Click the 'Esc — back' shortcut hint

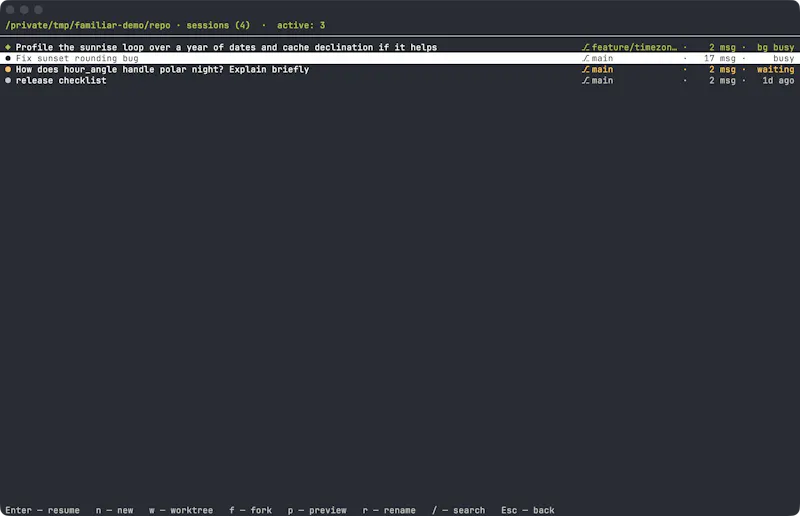point(528,510)
